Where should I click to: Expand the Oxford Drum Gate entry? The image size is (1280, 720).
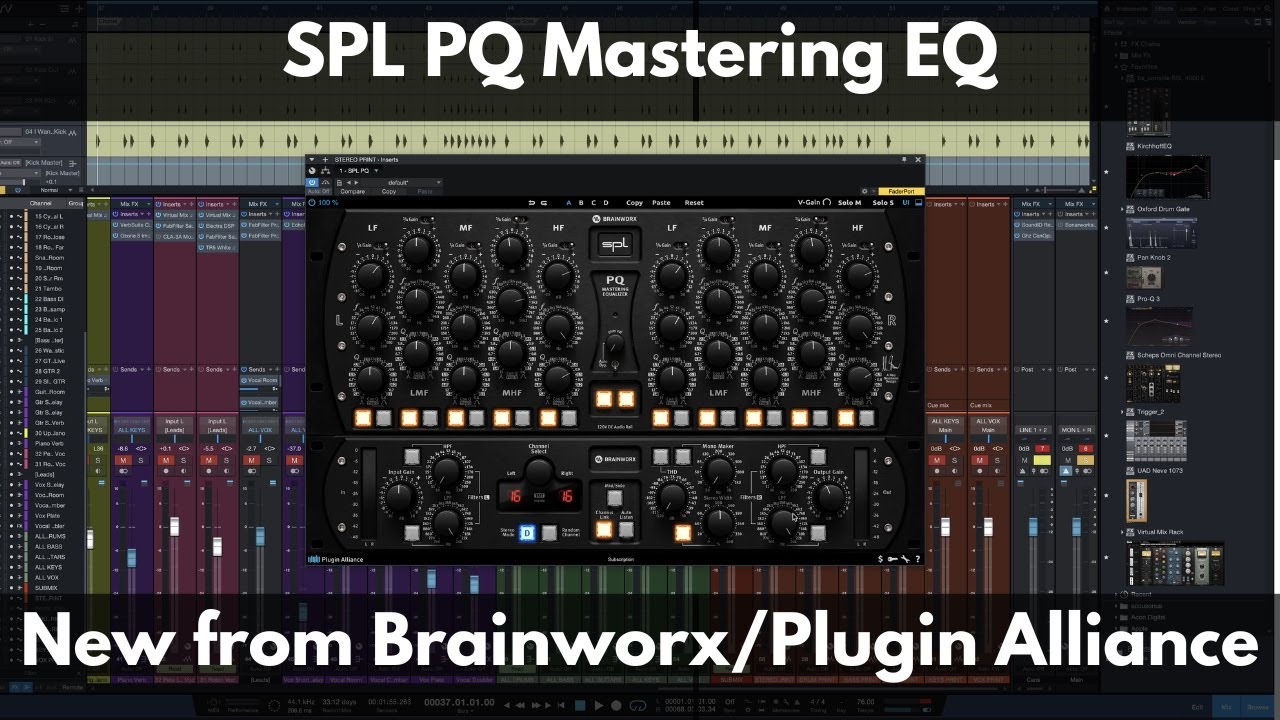tap(1122, 209)
